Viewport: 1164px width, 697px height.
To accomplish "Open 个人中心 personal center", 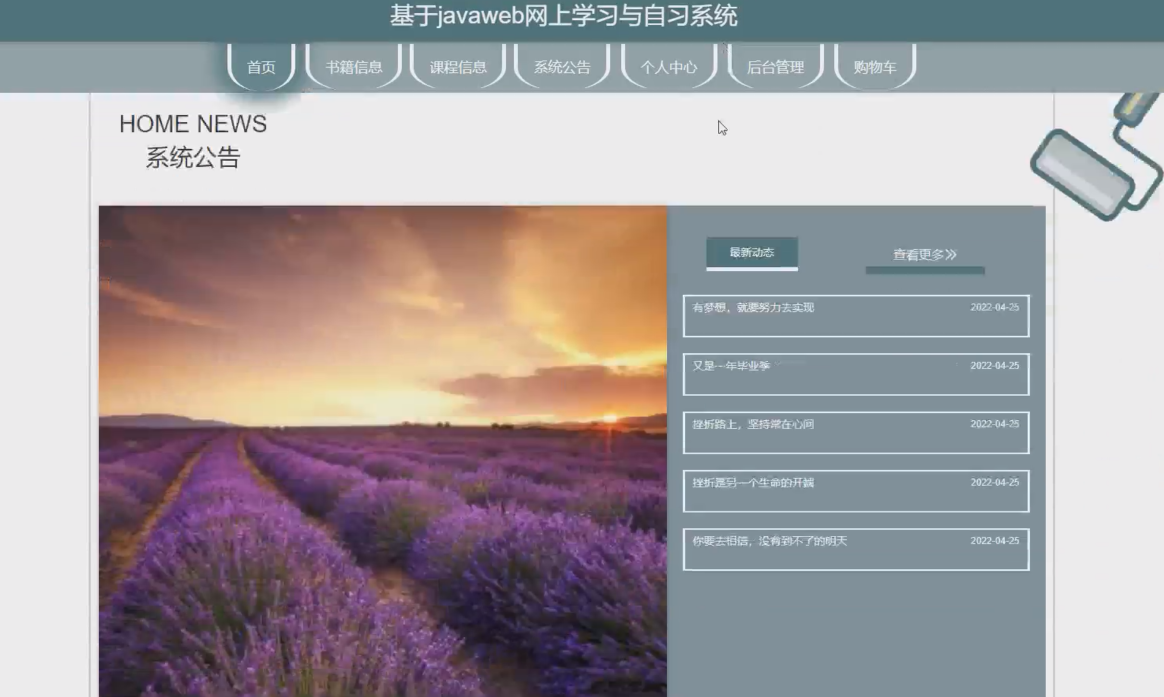I will click(x=668, y=67).
